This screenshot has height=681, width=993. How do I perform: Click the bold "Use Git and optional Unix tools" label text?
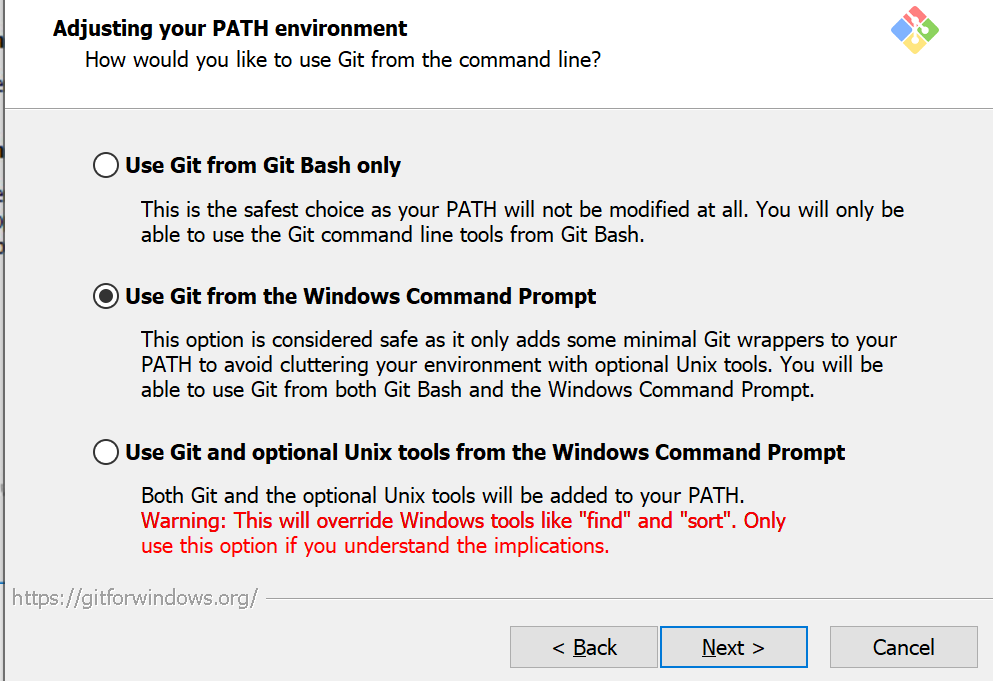[x=485, y=452]
